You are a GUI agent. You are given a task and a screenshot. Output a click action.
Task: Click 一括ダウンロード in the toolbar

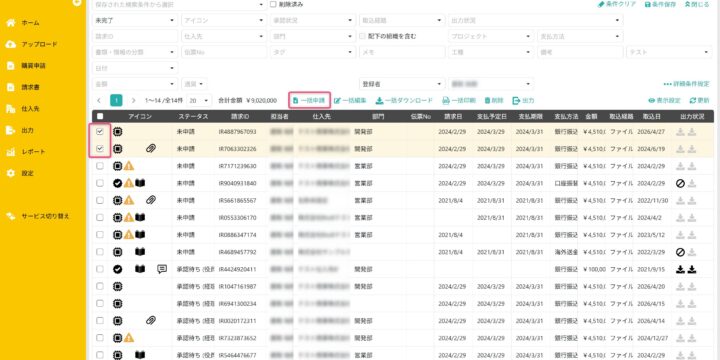coord(404,100)
